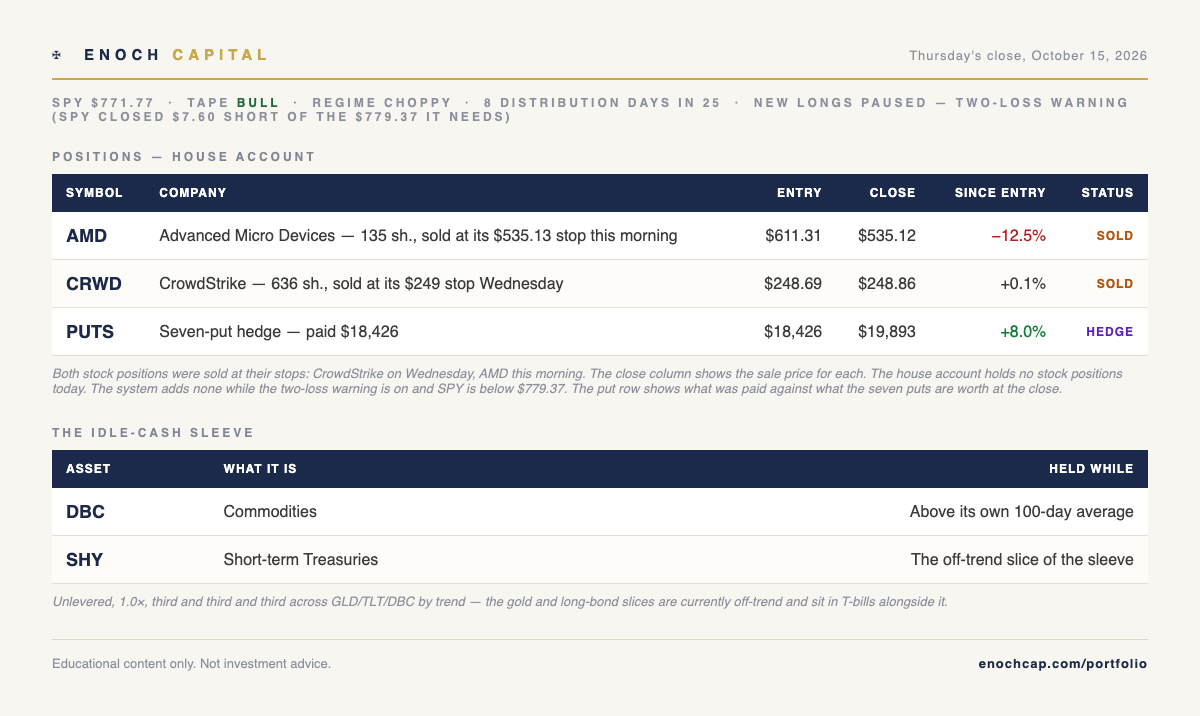Click the Advanced Micro Devices company description

pos(418,236)
